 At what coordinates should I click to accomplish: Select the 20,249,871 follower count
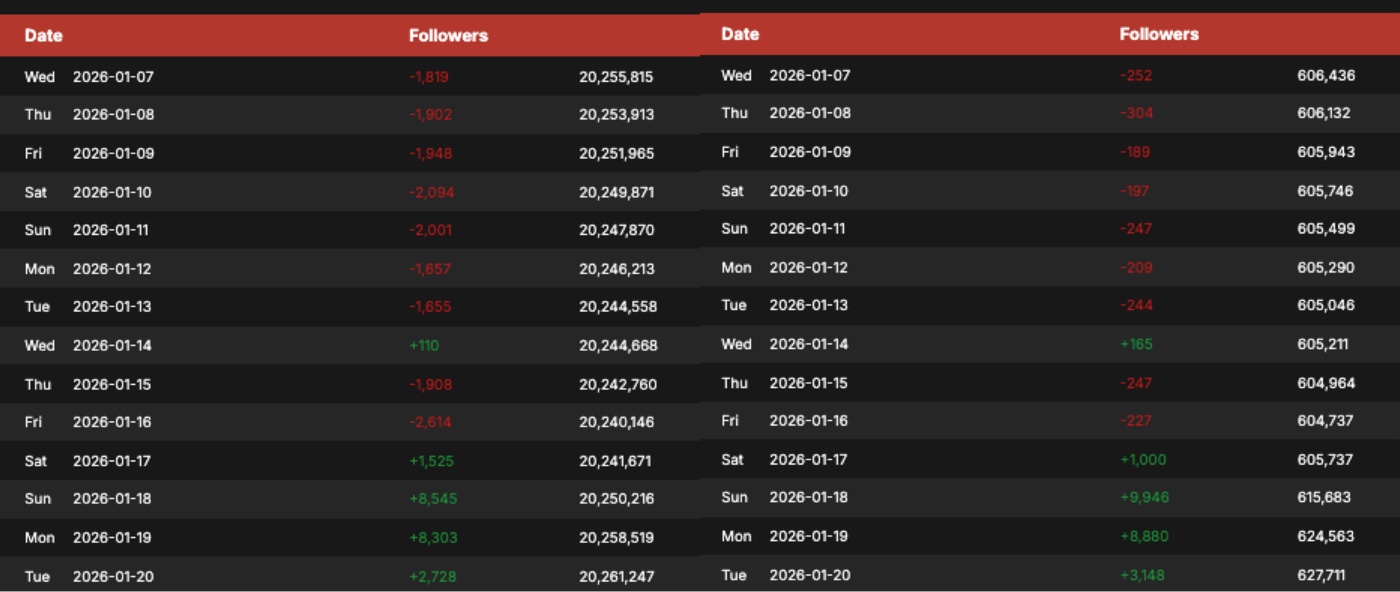[x=616, y=192]
